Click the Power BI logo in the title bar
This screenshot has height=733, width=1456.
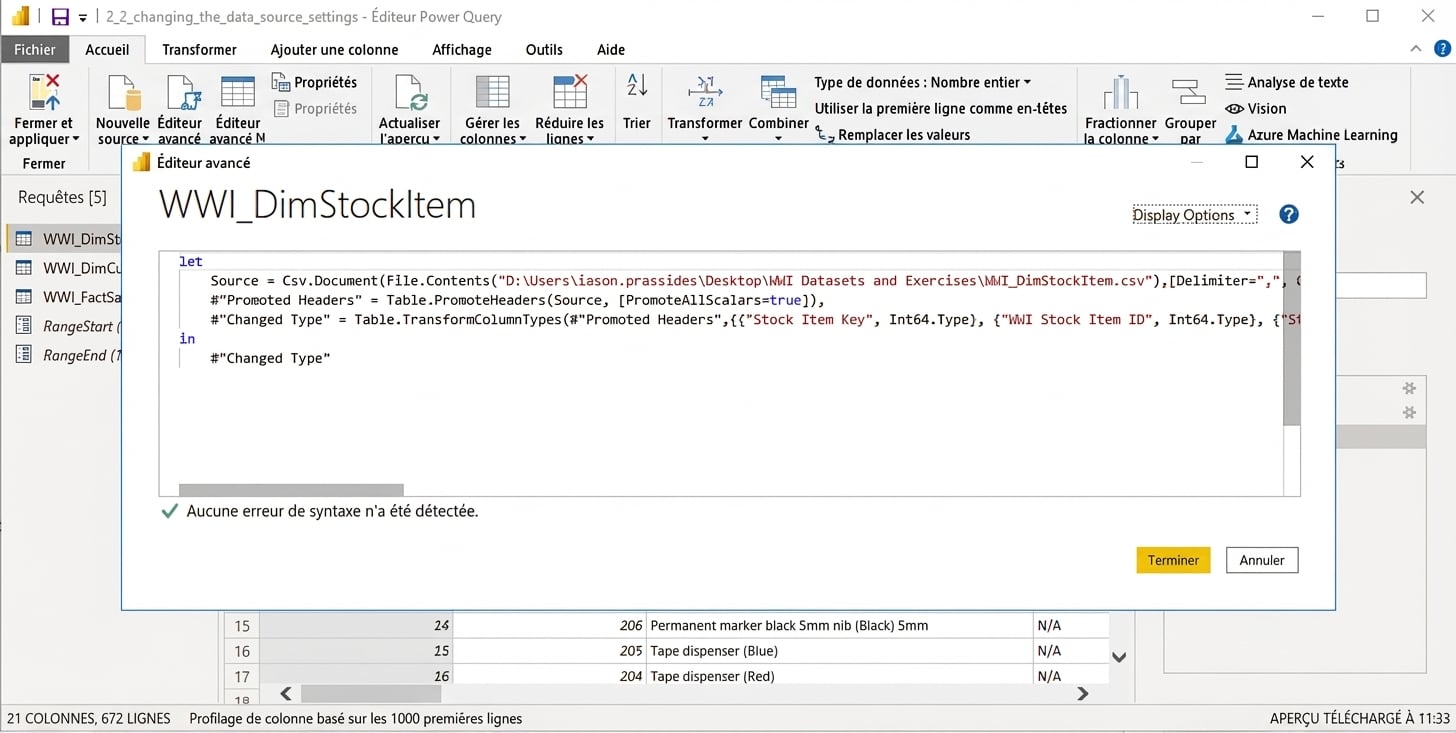click(21, 17)
